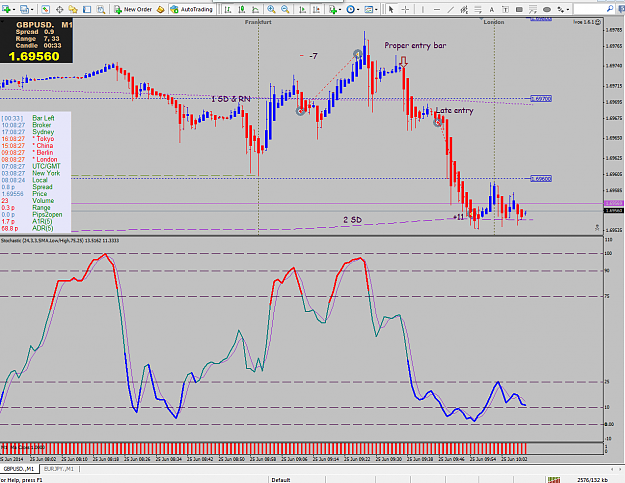The width and height of the screenshot is (625, 483).
Task: Expand the Templates dropdown arrow
Action: click(x=376, y=10)
